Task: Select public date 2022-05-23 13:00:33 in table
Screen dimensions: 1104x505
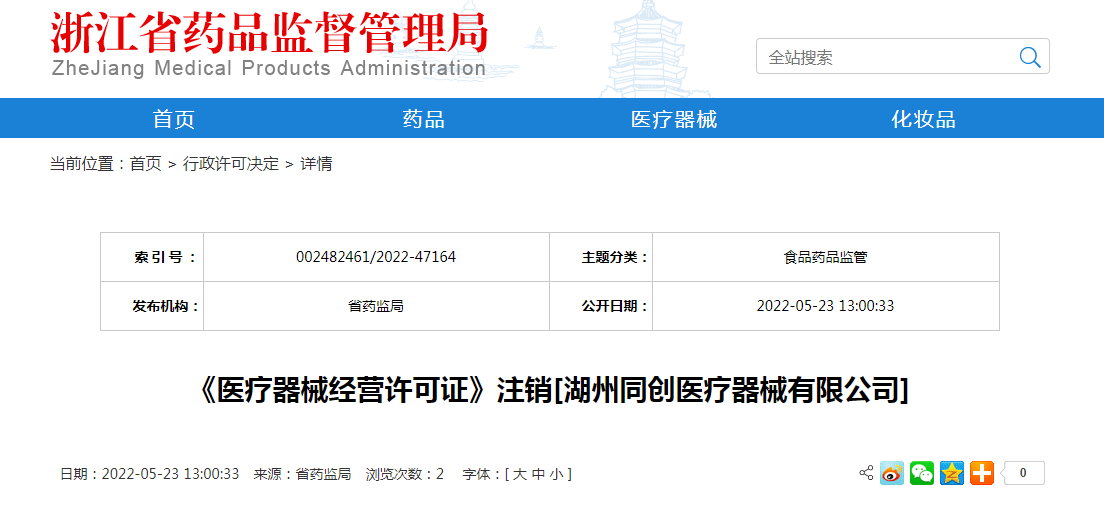Action: 825,306
